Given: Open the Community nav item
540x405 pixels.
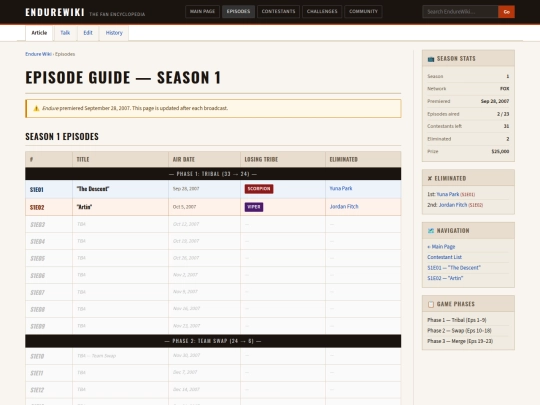Looking at the screenshot, I should pos(363,11).
